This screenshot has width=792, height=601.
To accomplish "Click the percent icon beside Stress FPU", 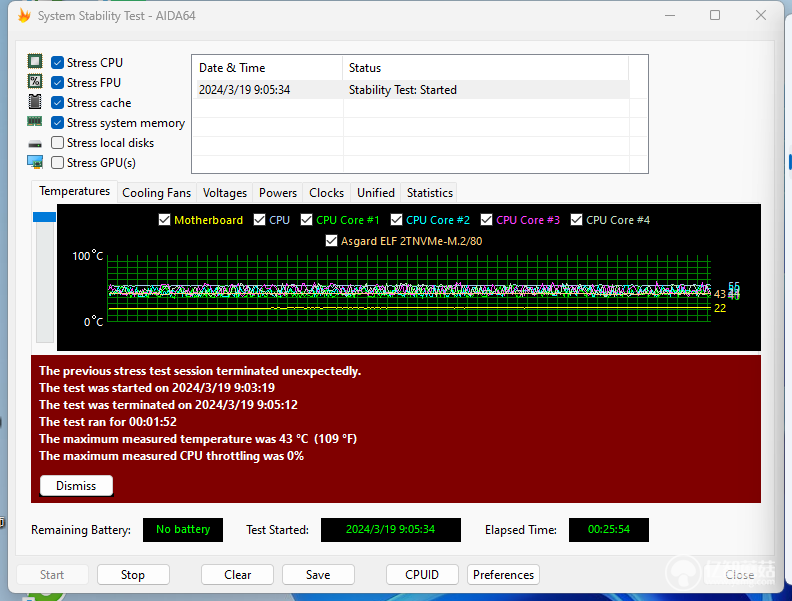I will click(x=35, y=81).
